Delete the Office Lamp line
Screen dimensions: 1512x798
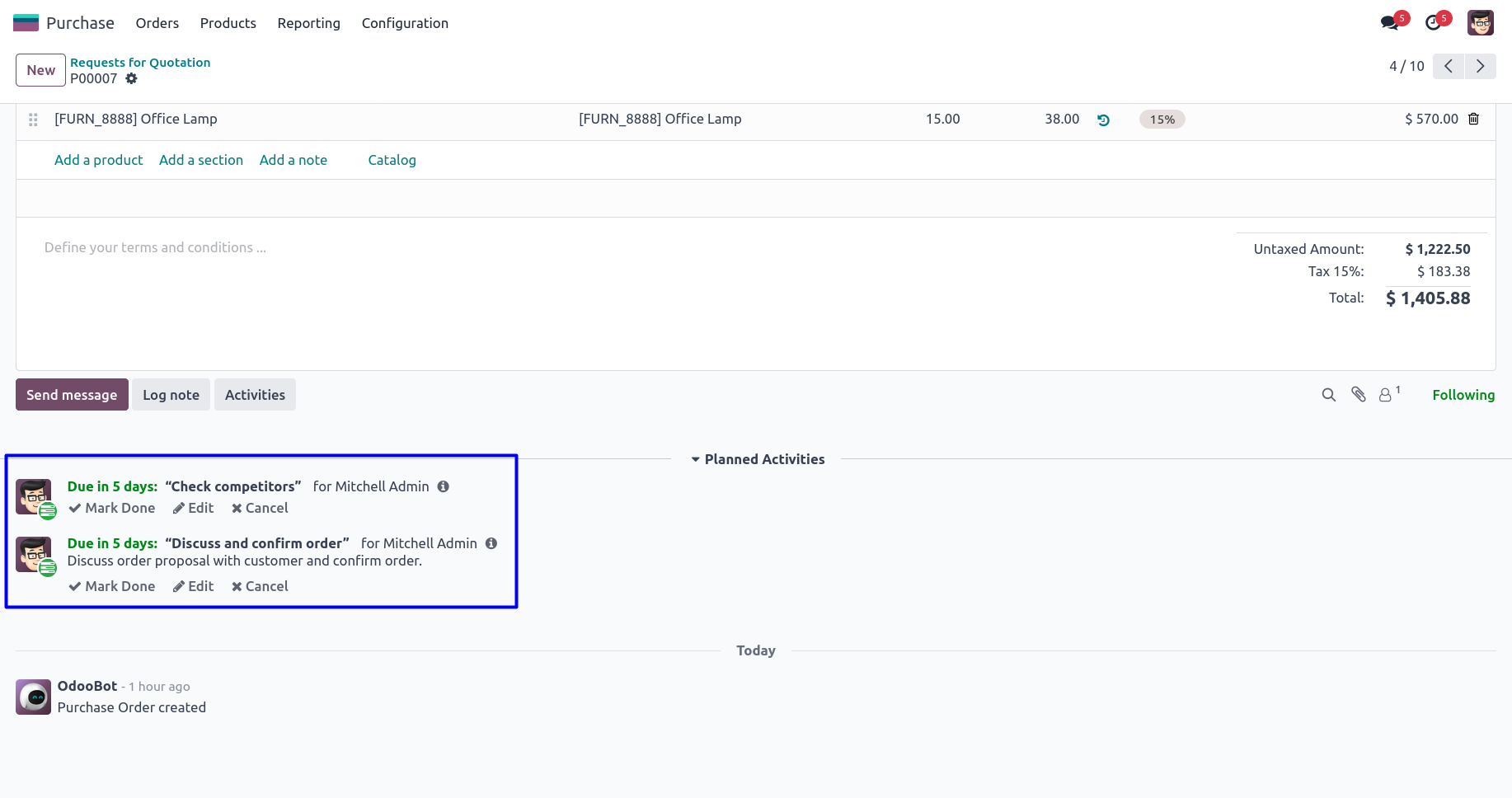pos(1473,119)
